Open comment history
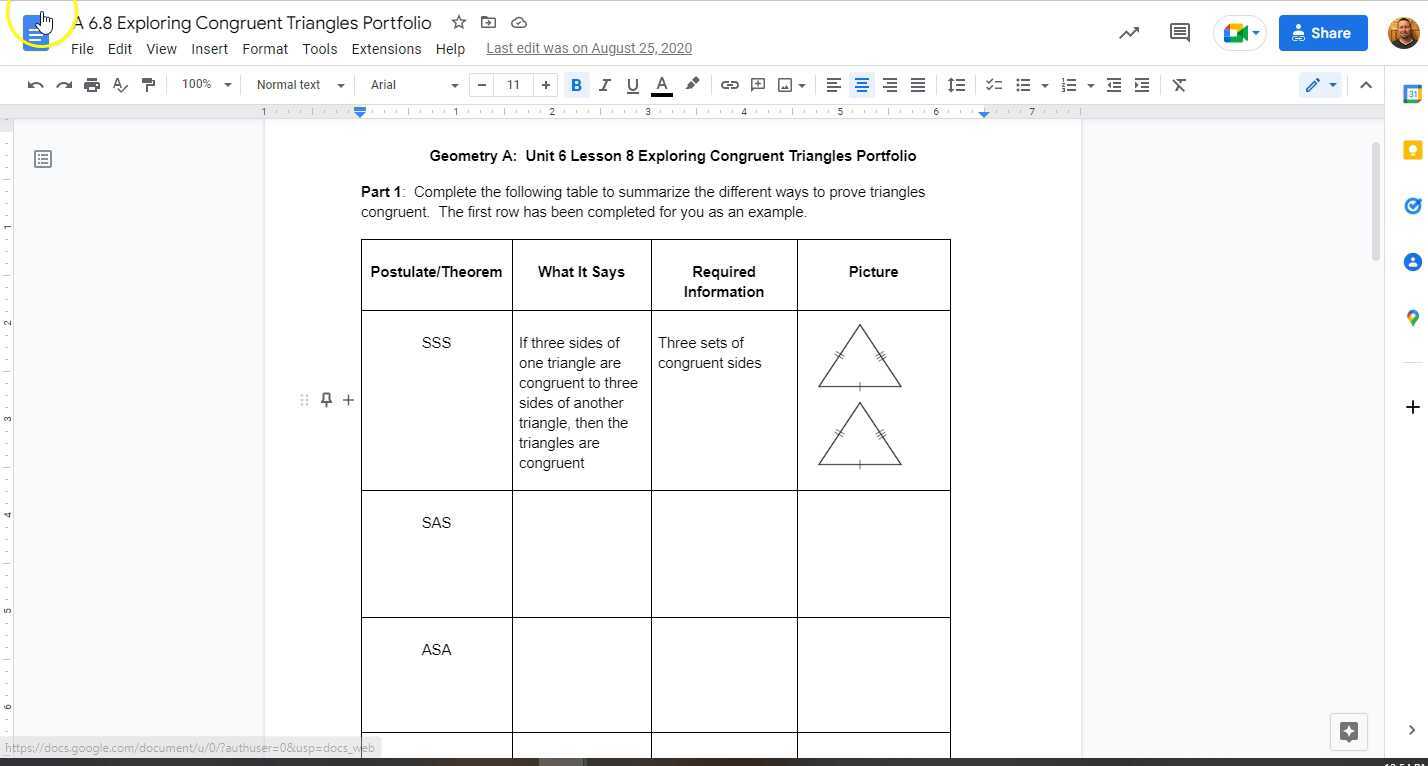Image resolution: width=1428 pixels, height=766 pixels. [x=1180, y=33]
